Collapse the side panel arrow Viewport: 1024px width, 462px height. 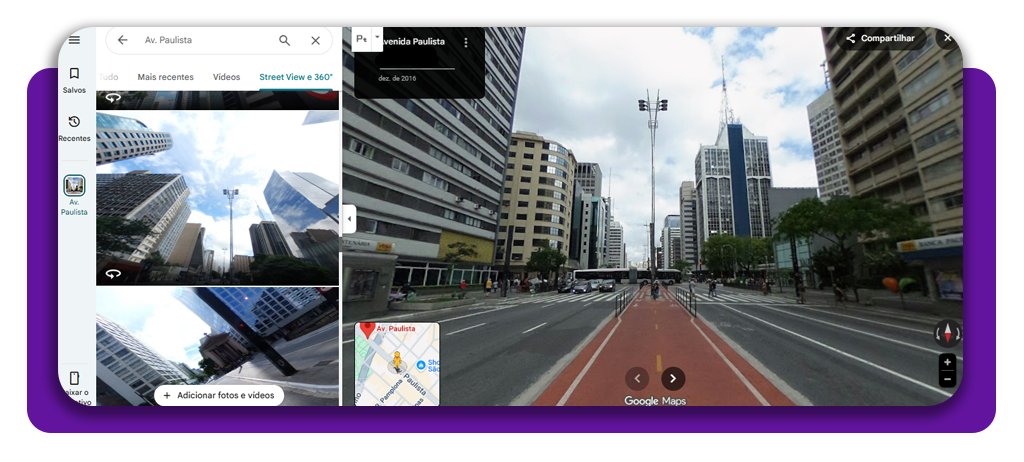coord(349,220)
